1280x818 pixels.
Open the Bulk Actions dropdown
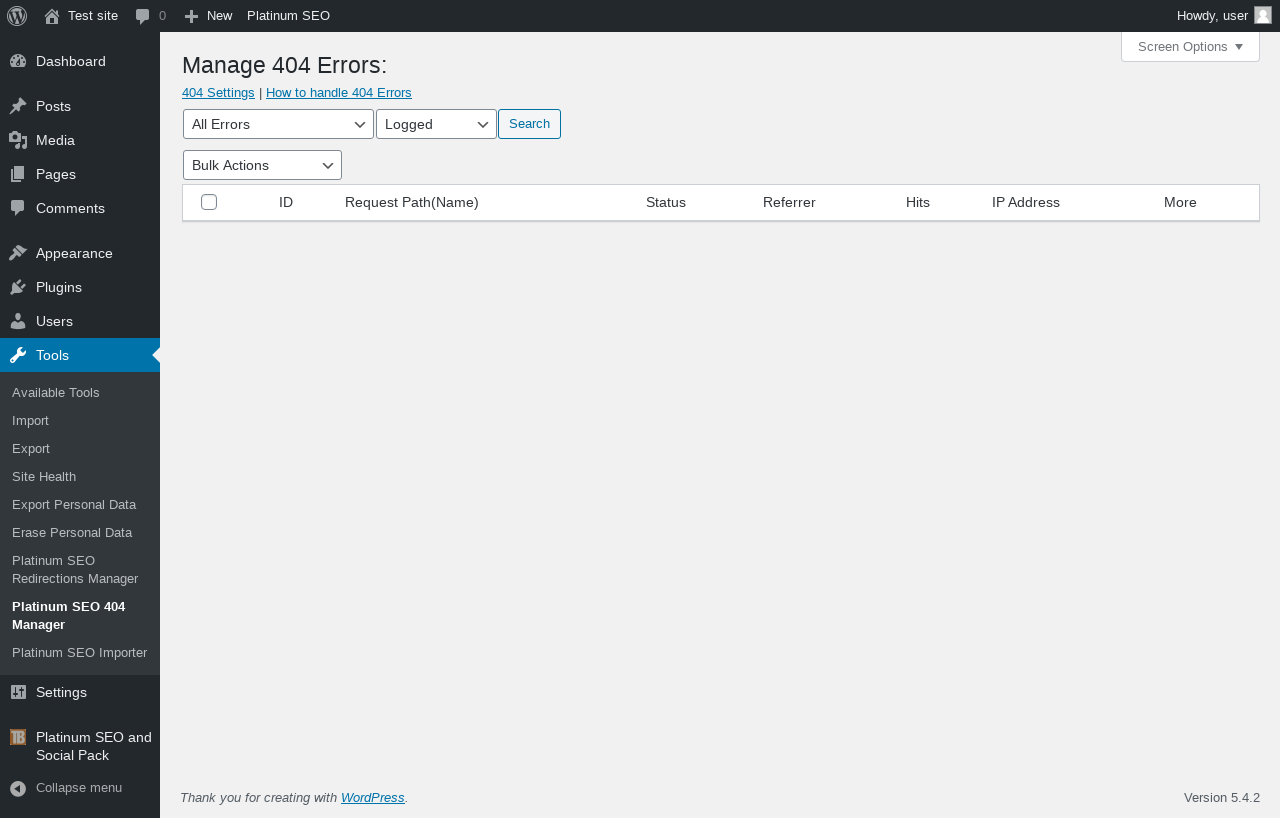point(262,165)
